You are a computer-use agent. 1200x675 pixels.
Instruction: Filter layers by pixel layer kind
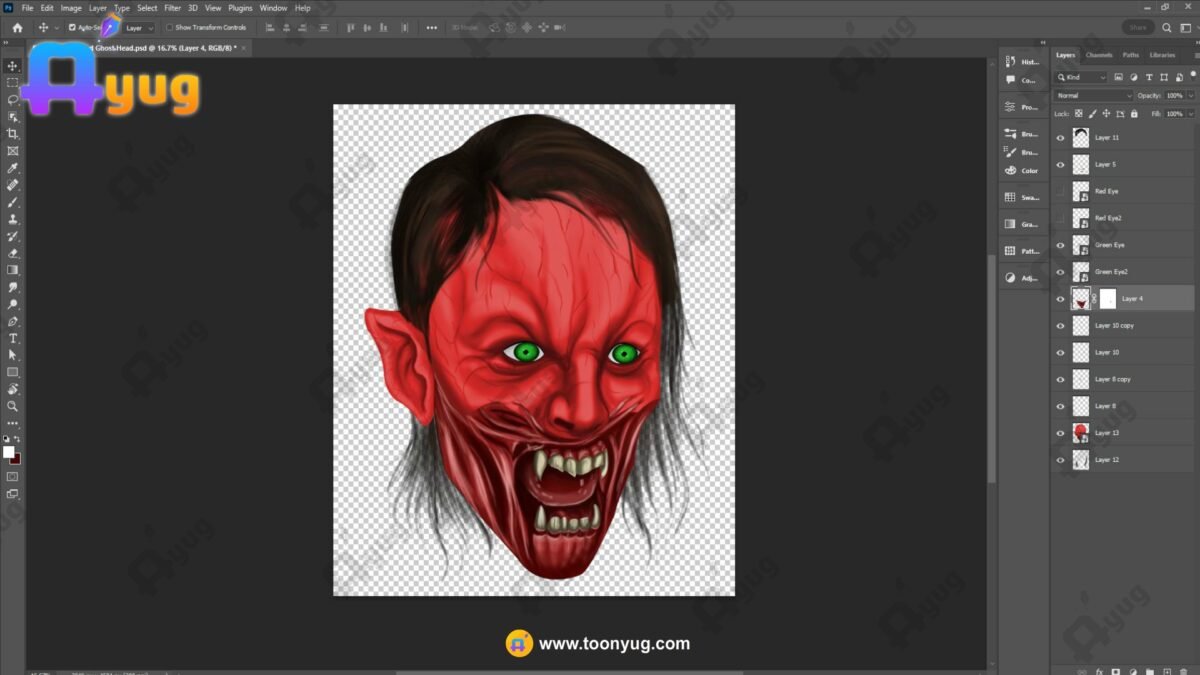(1118, 77)
